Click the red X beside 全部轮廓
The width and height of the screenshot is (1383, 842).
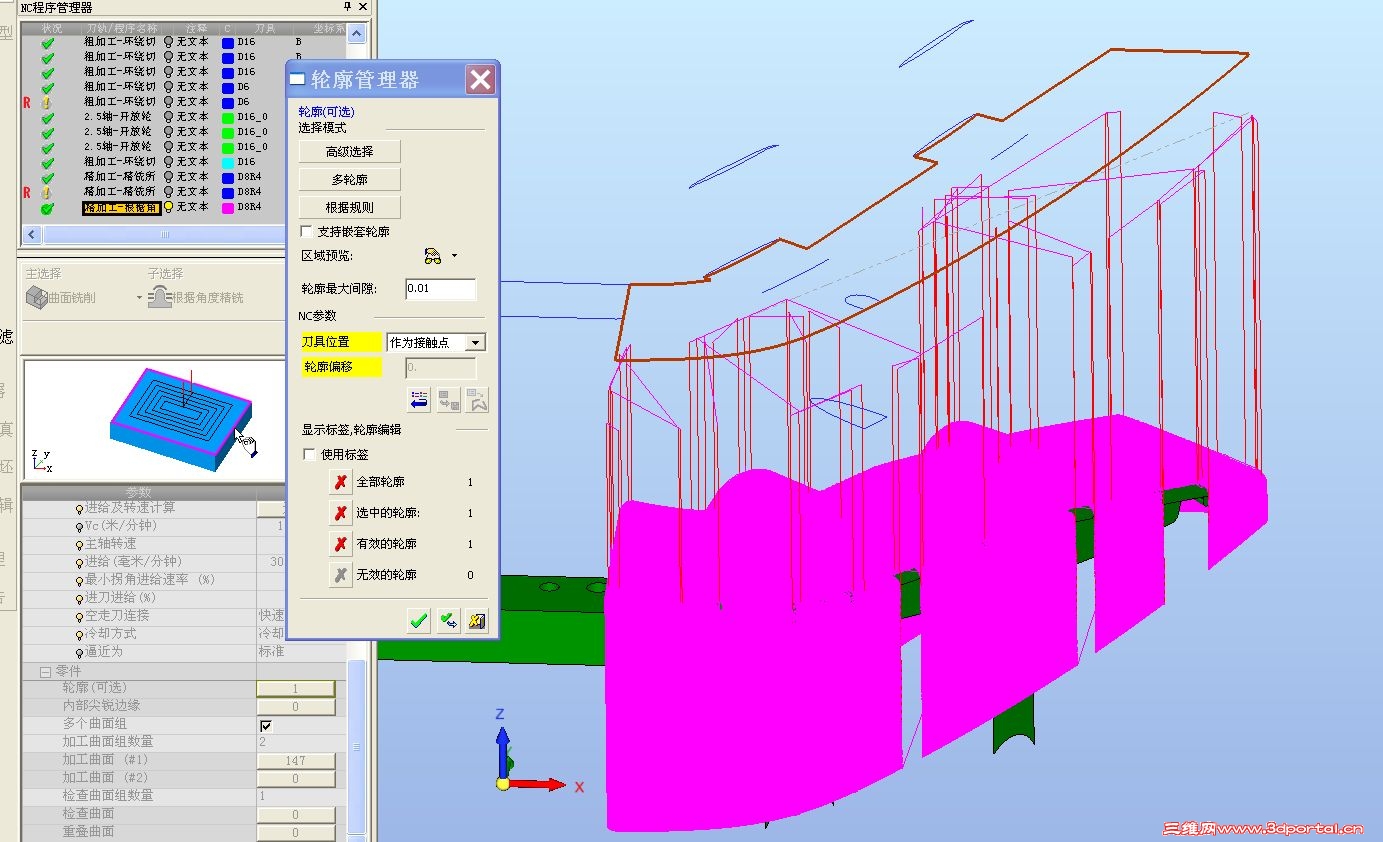tap(341, 482)
